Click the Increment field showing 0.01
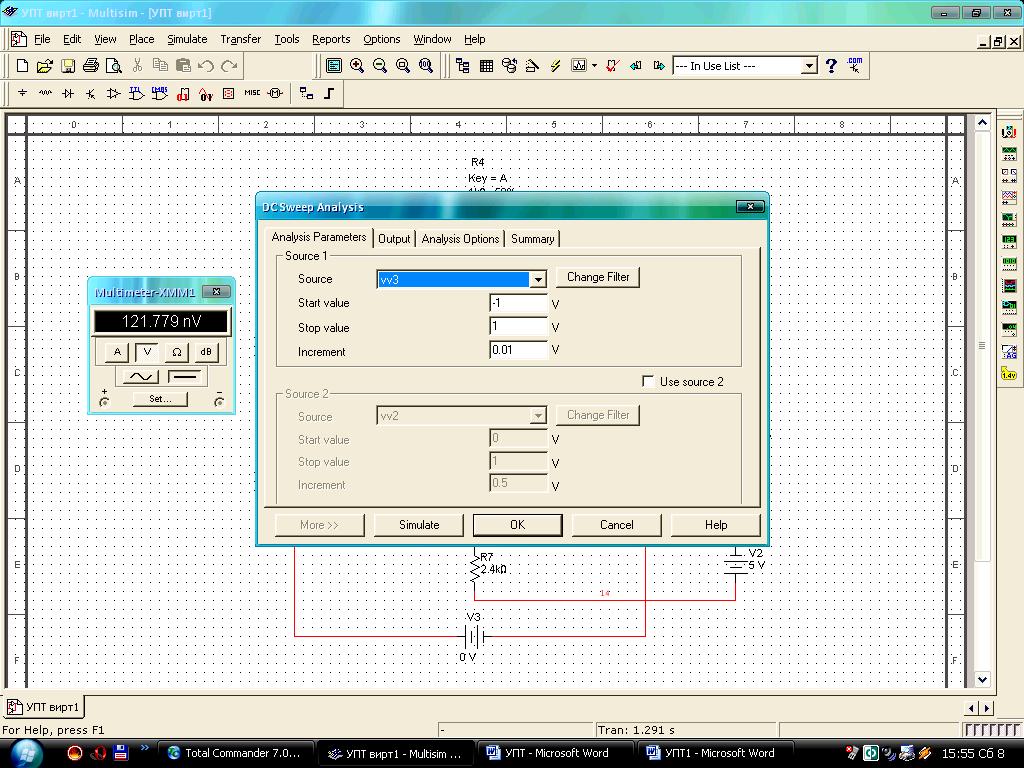 [518, 350]
